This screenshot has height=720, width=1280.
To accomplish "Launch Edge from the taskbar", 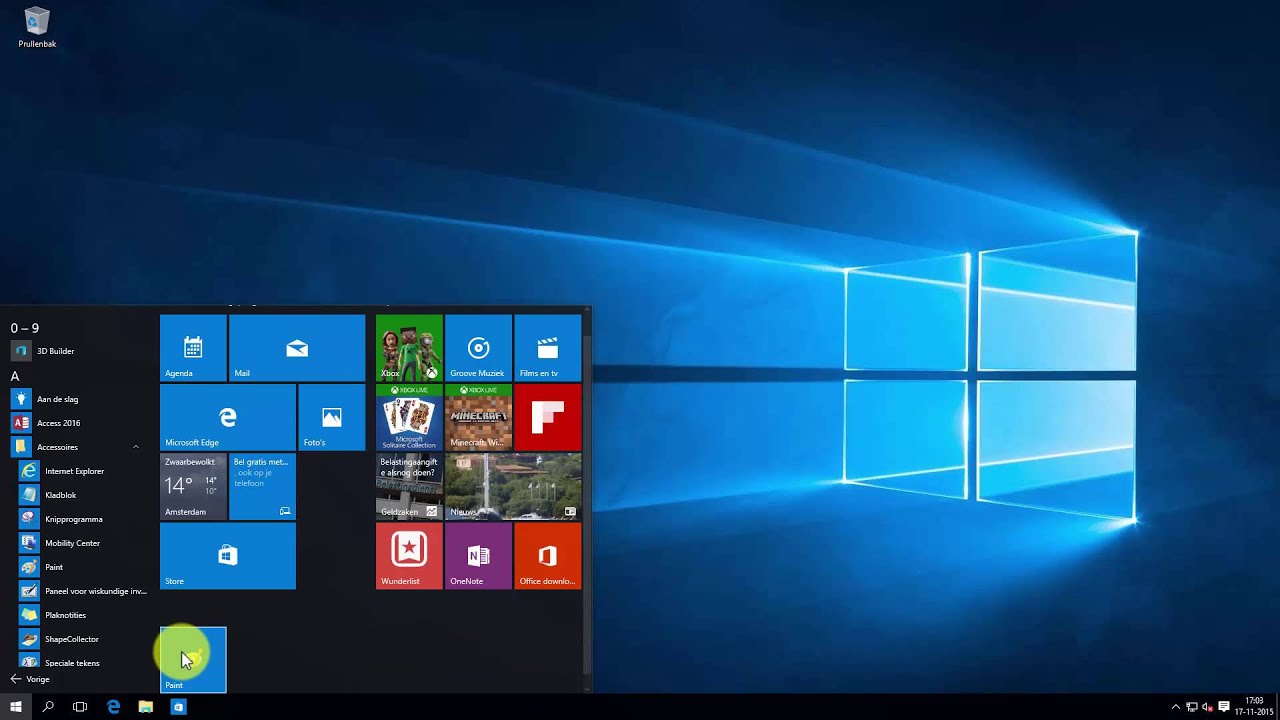I will [x=113, y=706].
